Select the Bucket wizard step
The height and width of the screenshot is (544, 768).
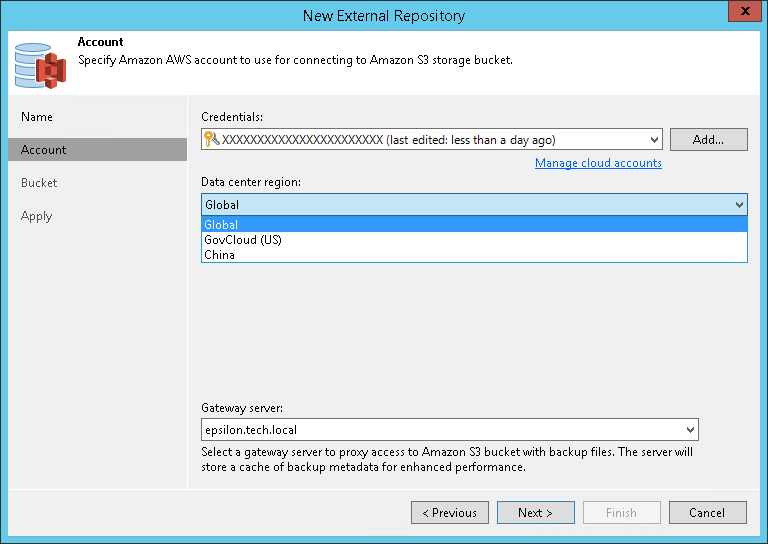[39, 183]
